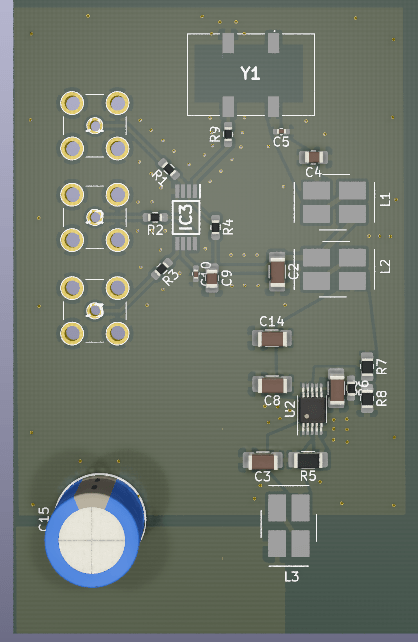Select the Y1 crystal component

click(251, 74)
